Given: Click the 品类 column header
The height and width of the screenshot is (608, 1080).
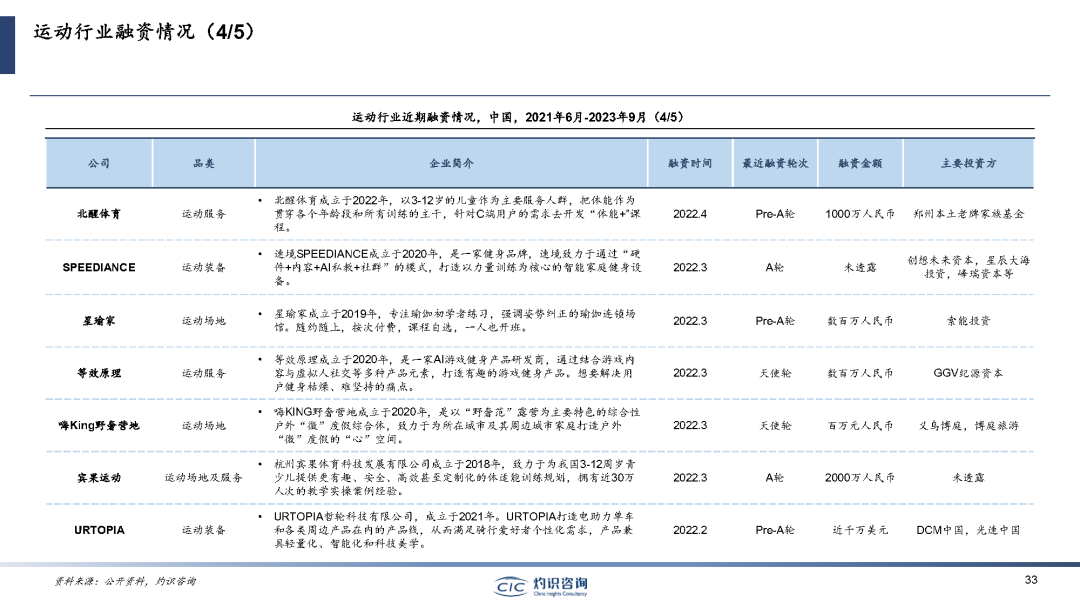Looking at the screenshot, I should click(x=204, y=163).
